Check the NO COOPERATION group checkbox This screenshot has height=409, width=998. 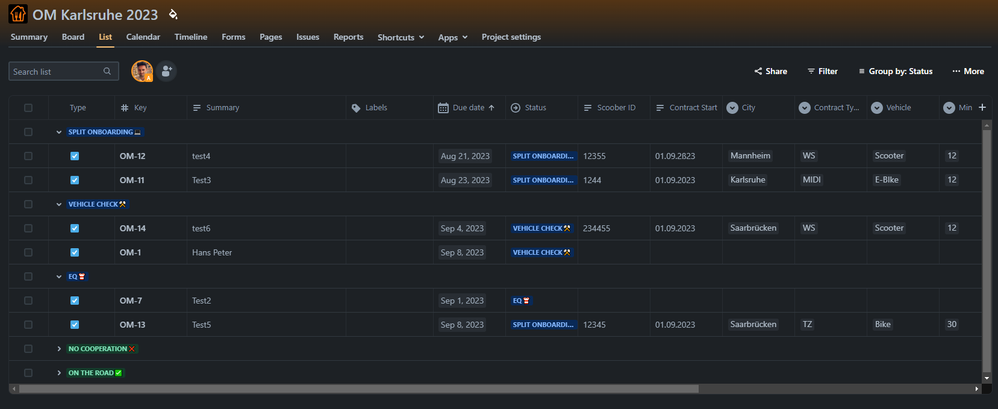click(x=28, y=349)
